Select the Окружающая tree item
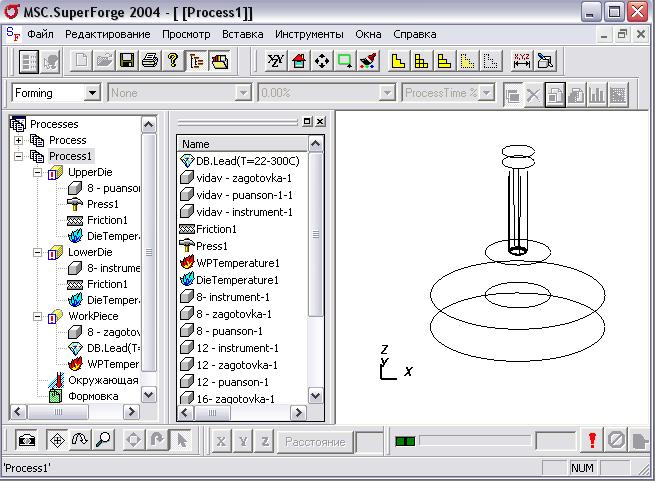Image resolution: width=655 pixels, height=481 pixels. pyautogui.click(x=103, y=380)
